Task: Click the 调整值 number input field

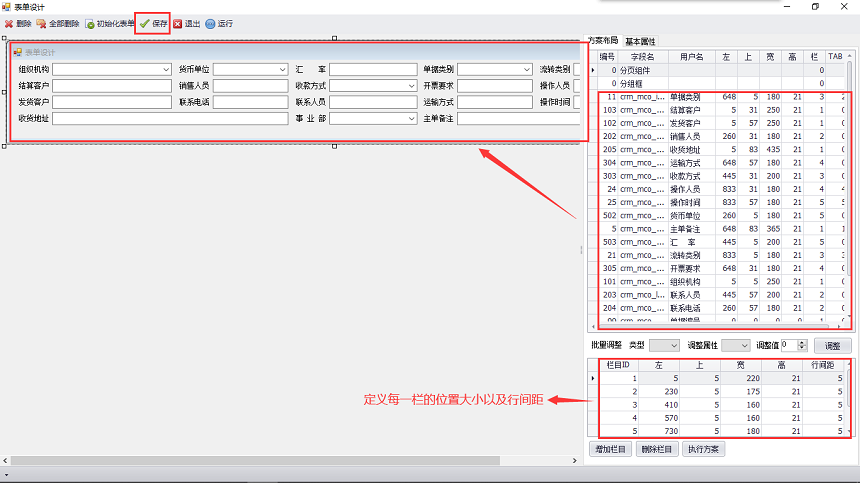Action: tap(789, 345)
